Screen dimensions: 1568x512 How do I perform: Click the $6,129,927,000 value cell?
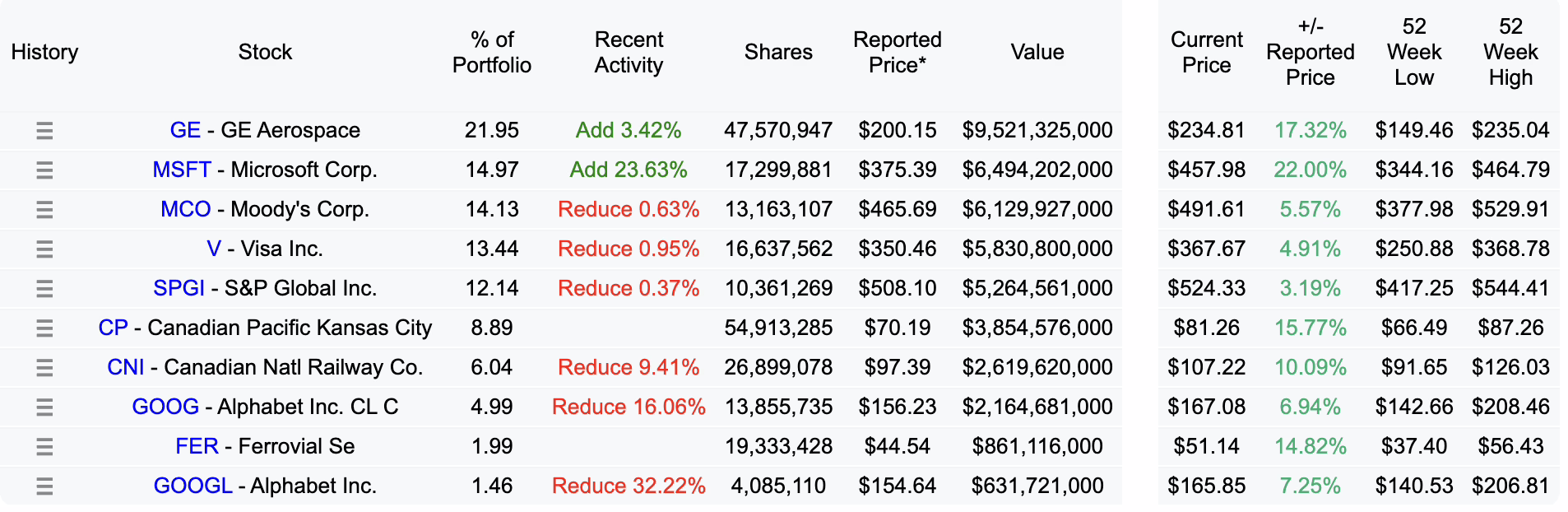pyautogui.click(x=1037, y=209)
